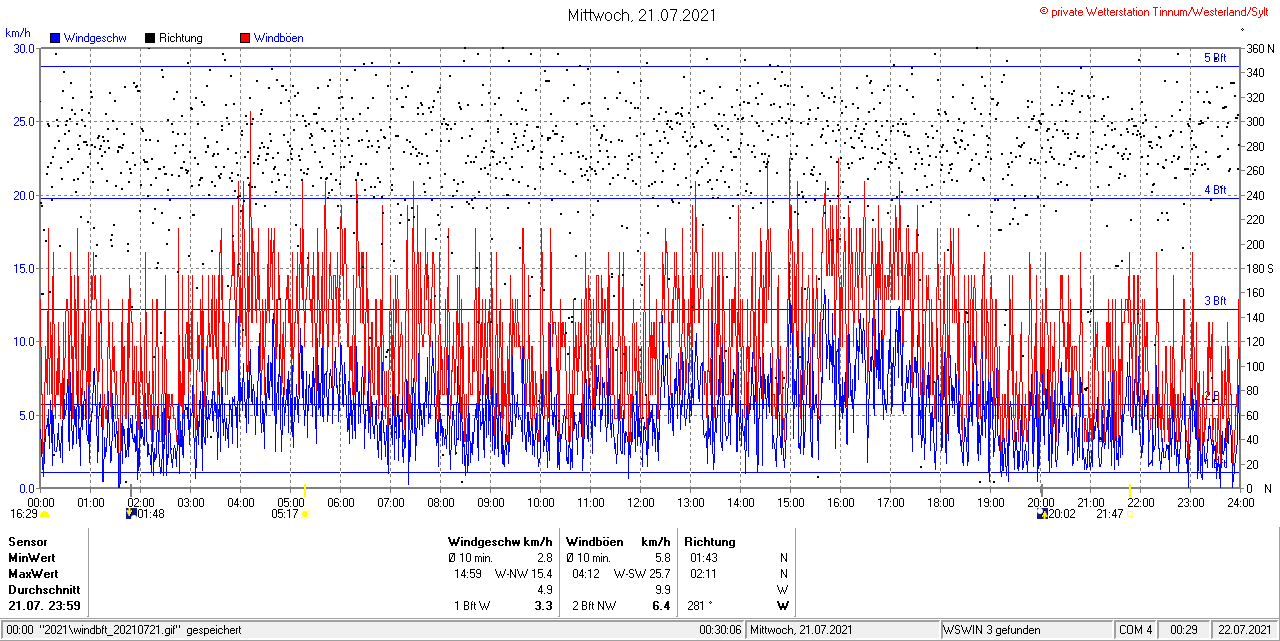Screen dimensions: 1280x641
Task: Click the MinWert row heading
Action: (32, 558)
